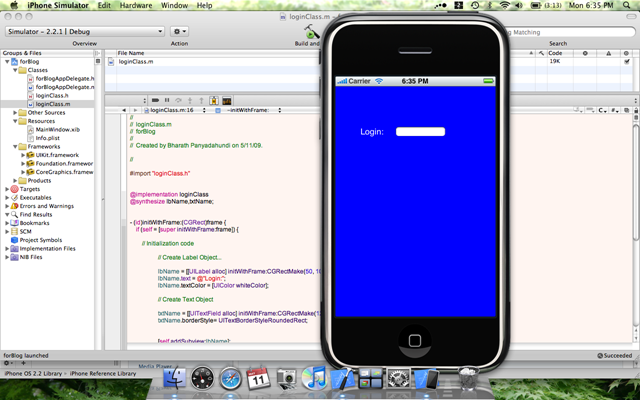Click the Login text field in simulator
The image size is (640, 400).
[x=420, y=131]
